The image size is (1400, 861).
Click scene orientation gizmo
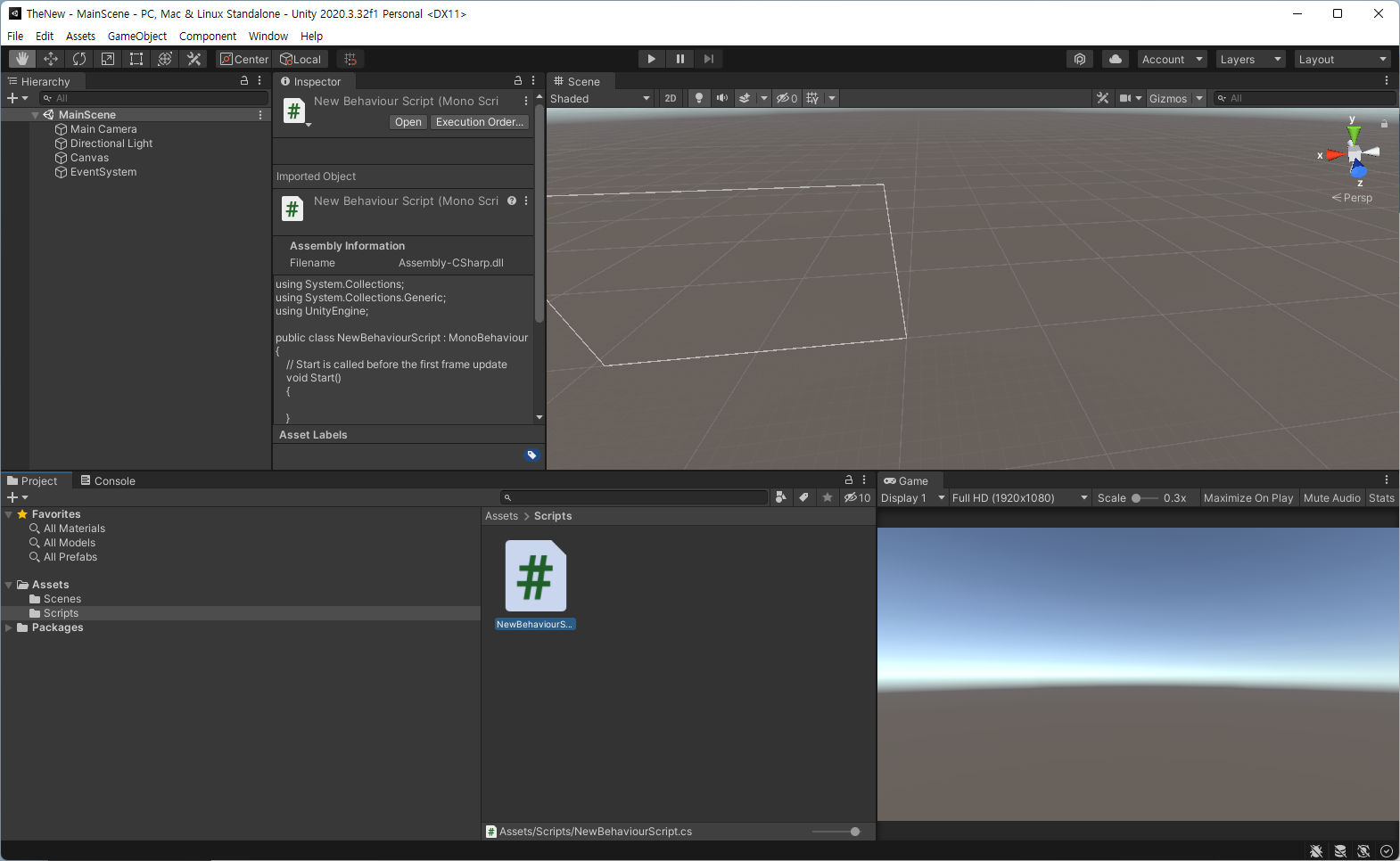[1354, 153]
